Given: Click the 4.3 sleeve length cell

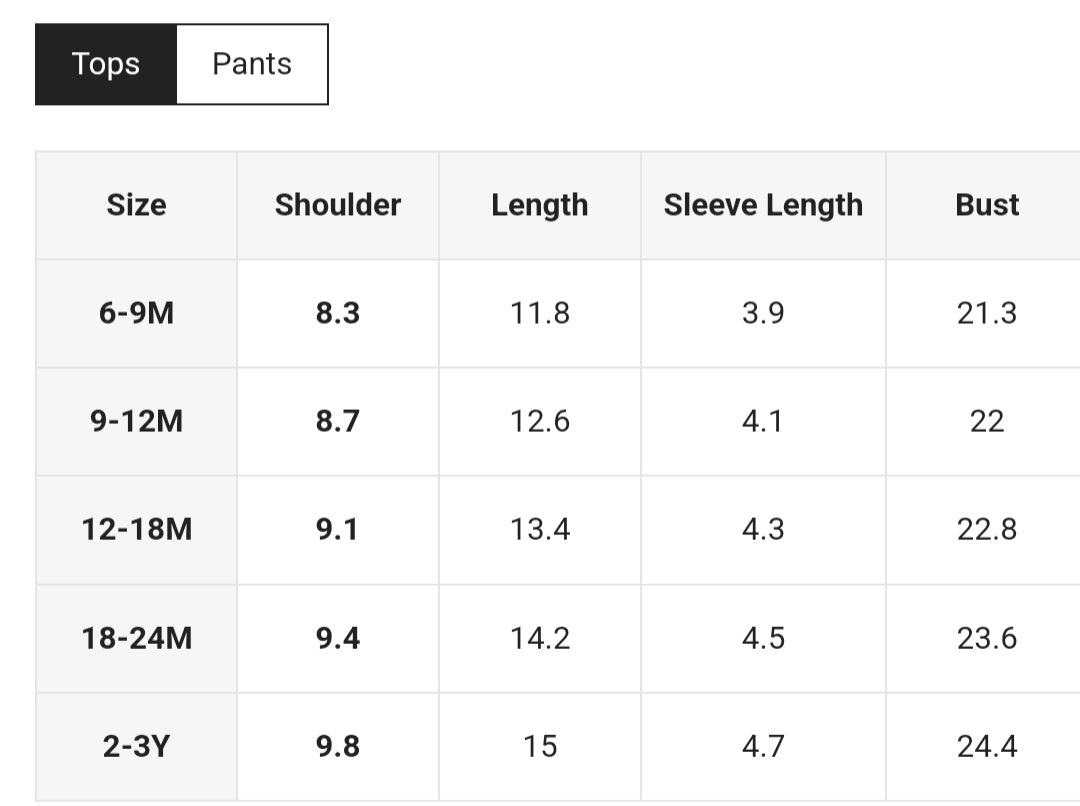Looking at the screenshot, I should (x=763, y=529).
